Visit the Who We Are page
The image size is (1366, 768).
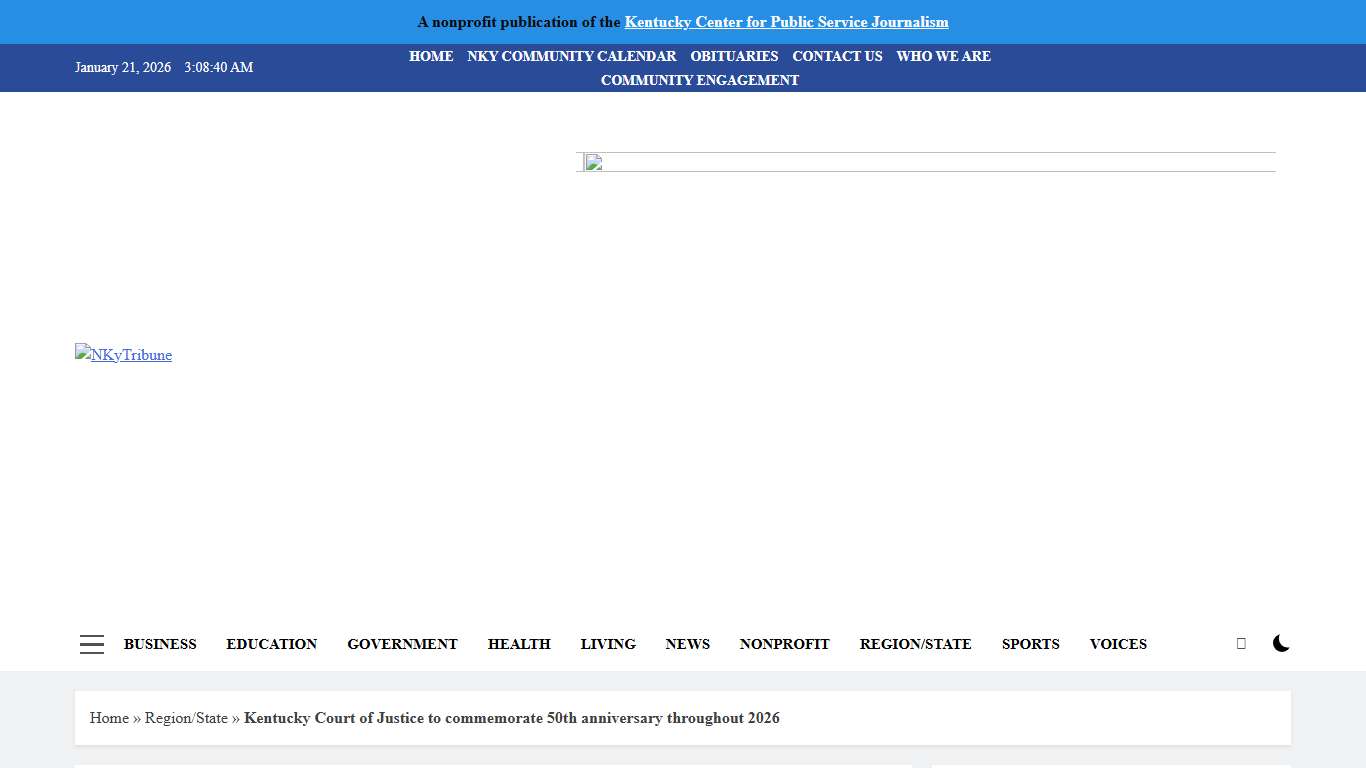tap(943, 56)
